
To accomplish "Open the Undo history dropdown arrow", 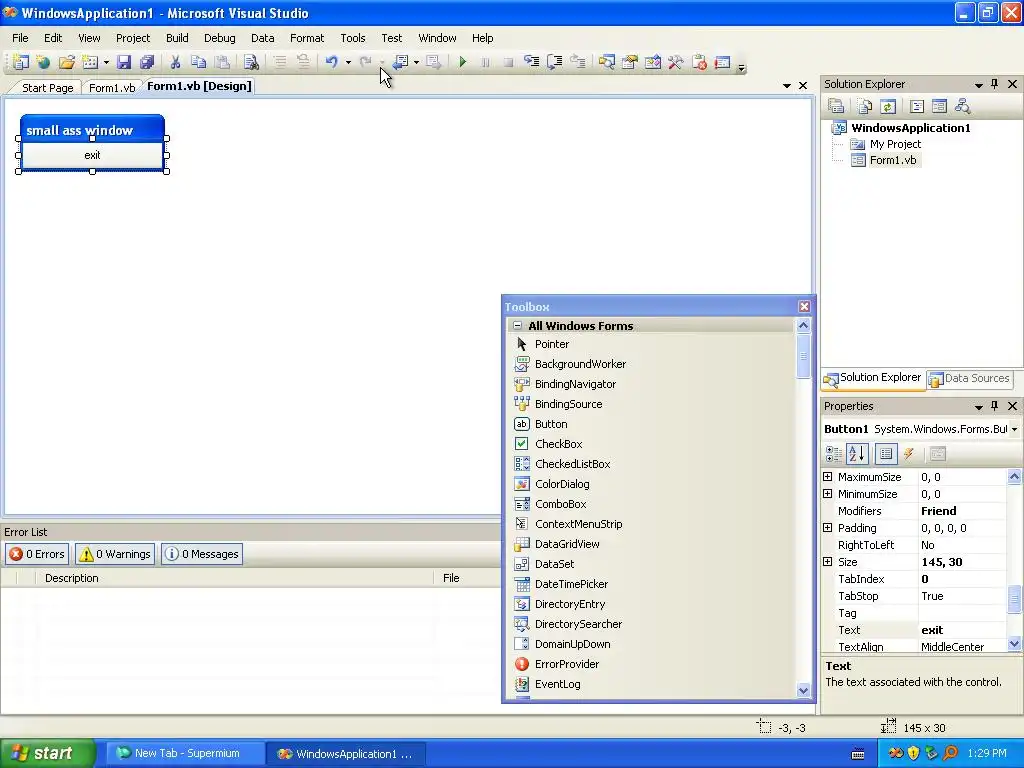I will [348, 63].
